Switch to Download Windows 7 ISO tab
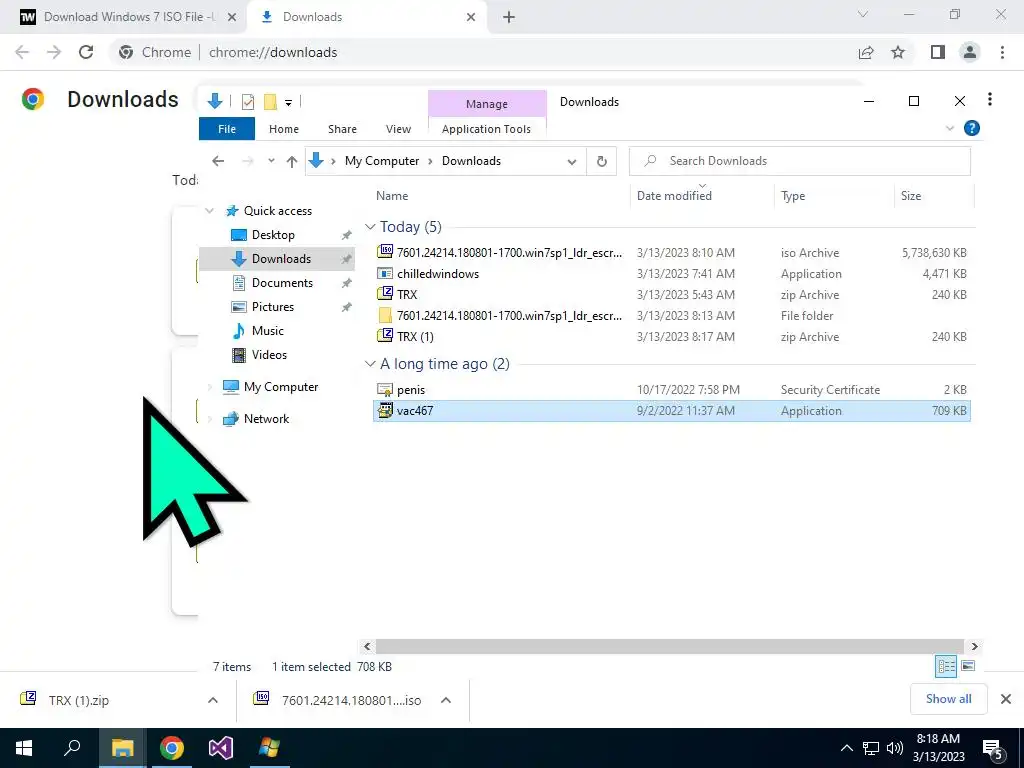This screenshot has height=768, width=1024. coord(129,17)
